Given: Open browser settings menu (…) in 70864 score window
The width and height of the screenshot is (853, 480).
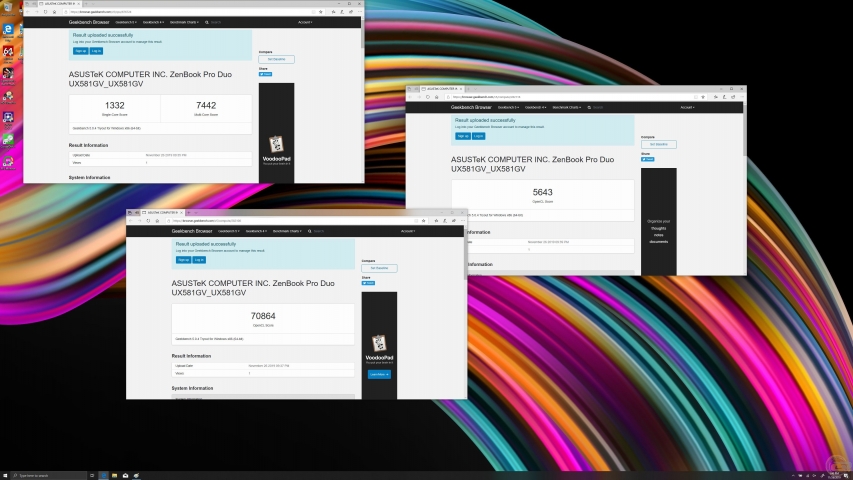Looking at the screenshot, I should [x=463, y=221].
